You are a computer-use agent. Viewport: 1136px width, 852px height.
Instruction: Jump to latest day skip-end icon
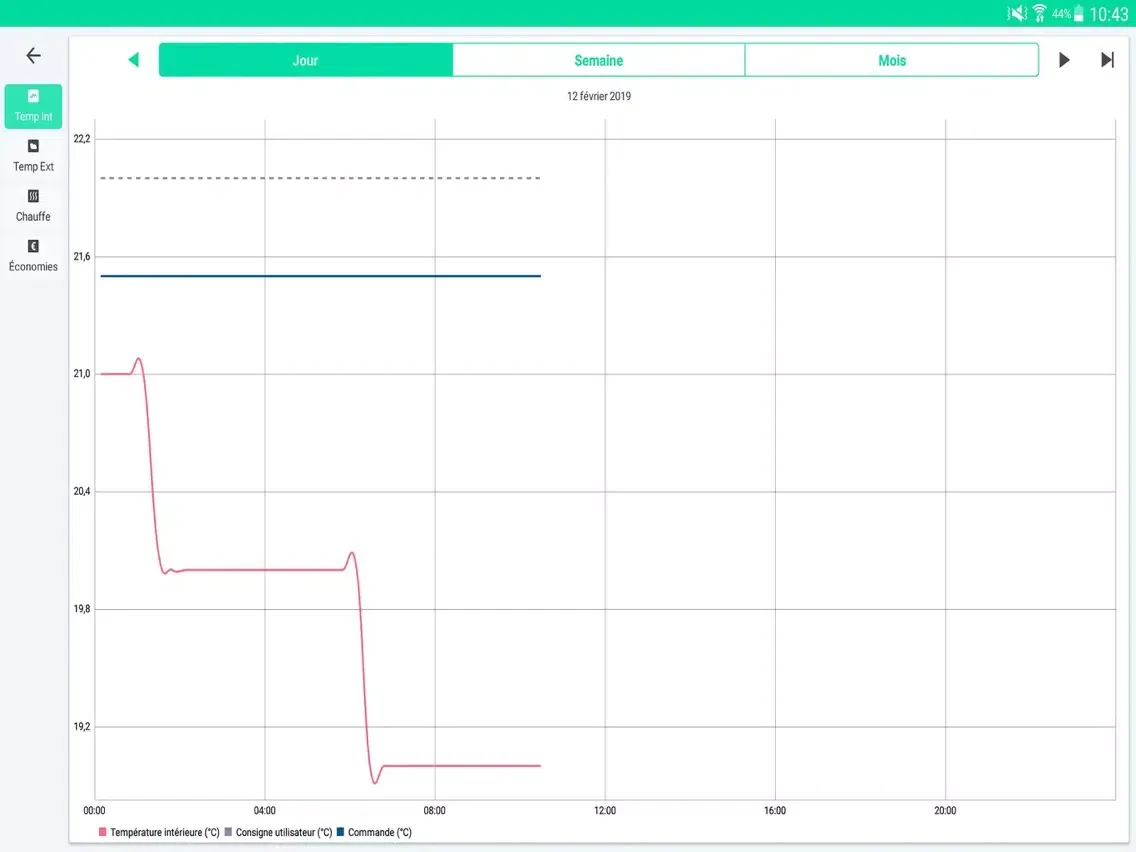(x=1107, y=59)
